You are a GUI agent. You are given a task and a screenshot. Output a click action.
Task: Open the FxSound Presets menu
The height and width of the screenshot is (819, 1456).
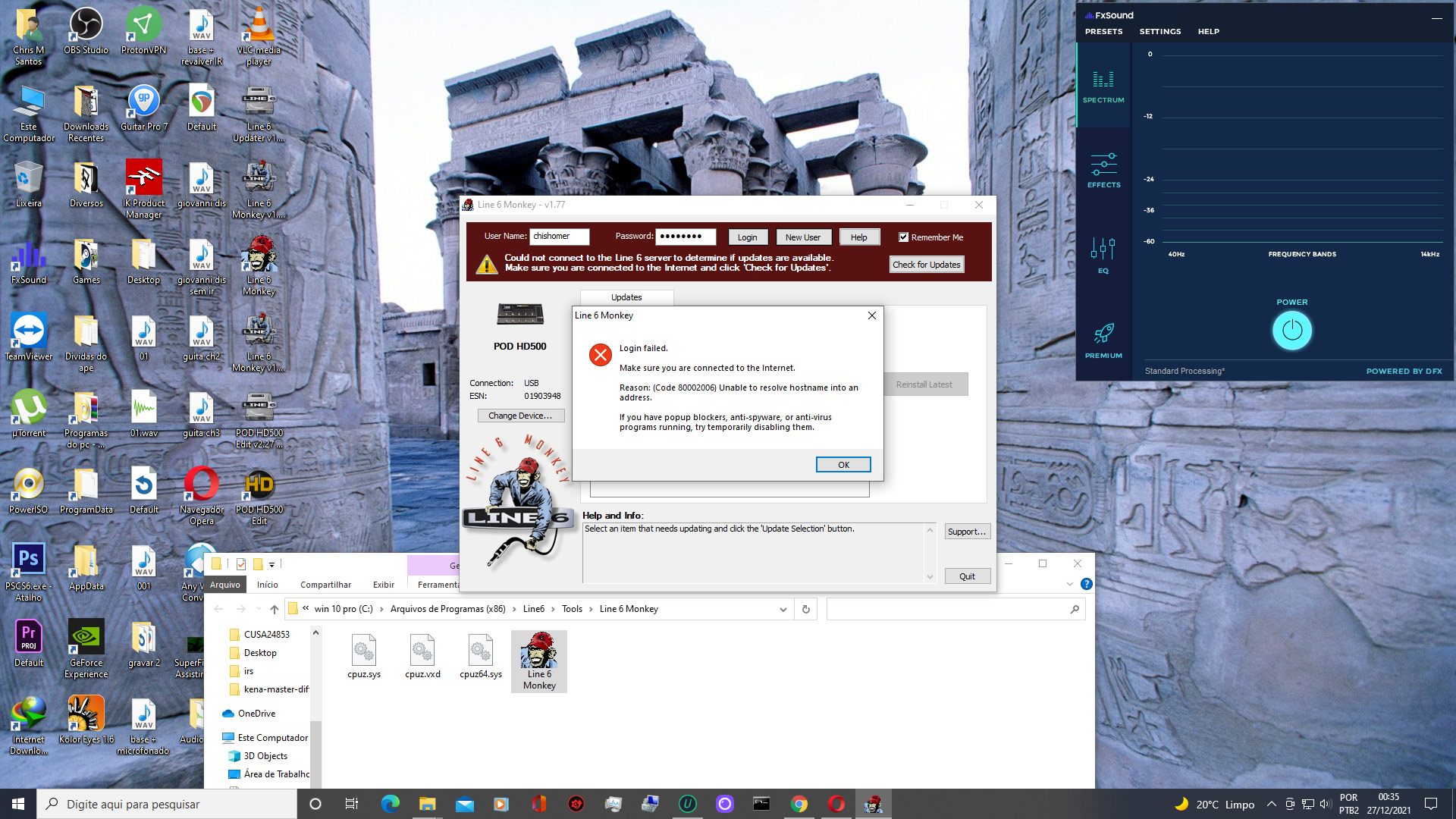[x=1103, y=32]
